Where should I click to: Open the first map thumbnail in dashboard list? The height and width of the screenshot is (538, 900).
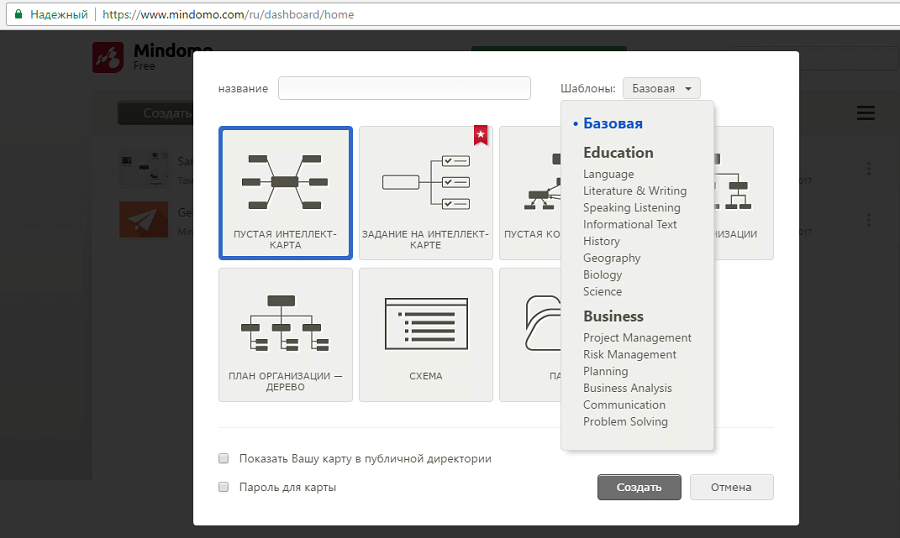tap(143, 168)
